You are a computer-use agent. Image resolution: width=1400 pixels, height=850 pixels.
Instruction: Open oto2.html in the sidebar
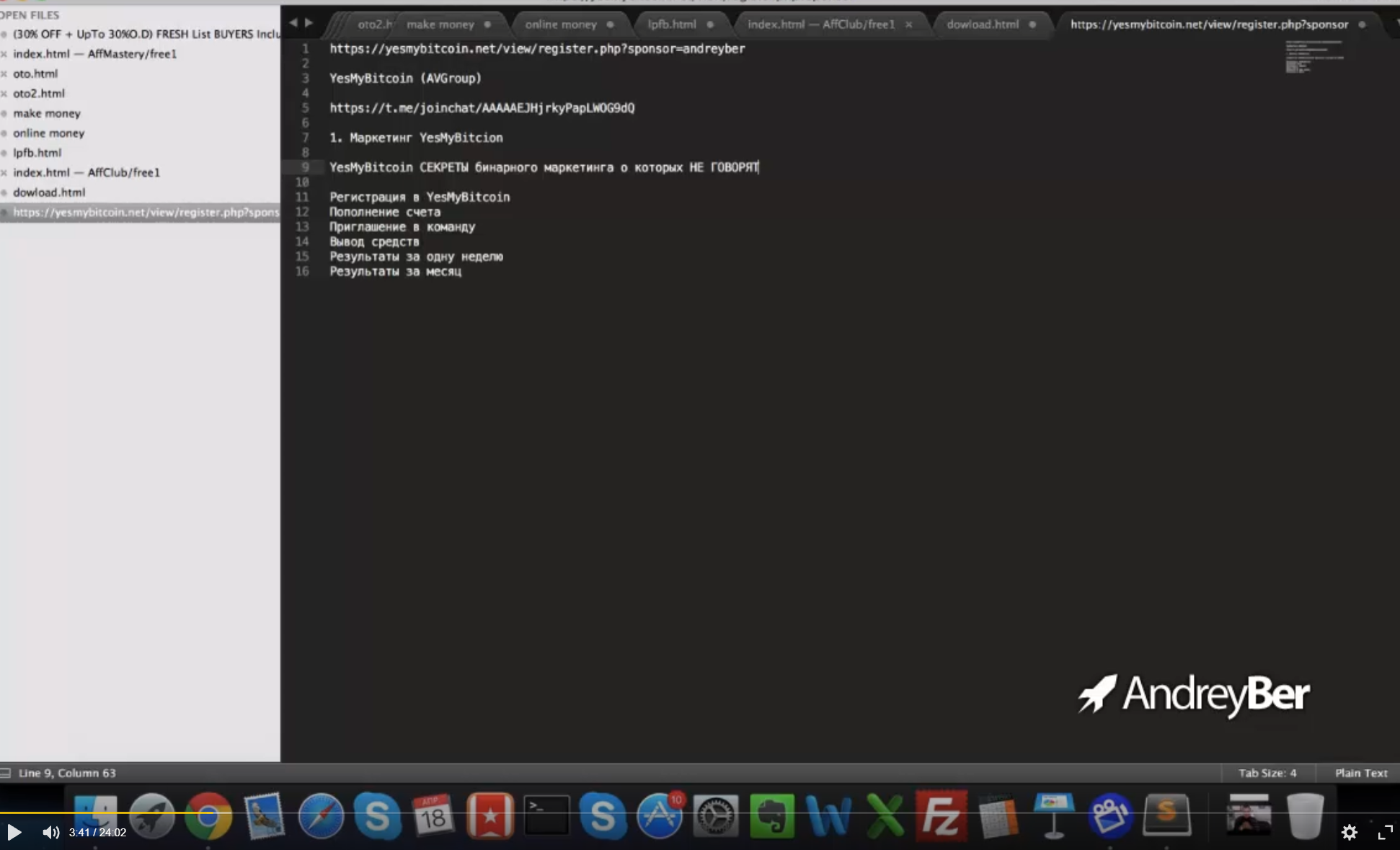tap(39, 93)
